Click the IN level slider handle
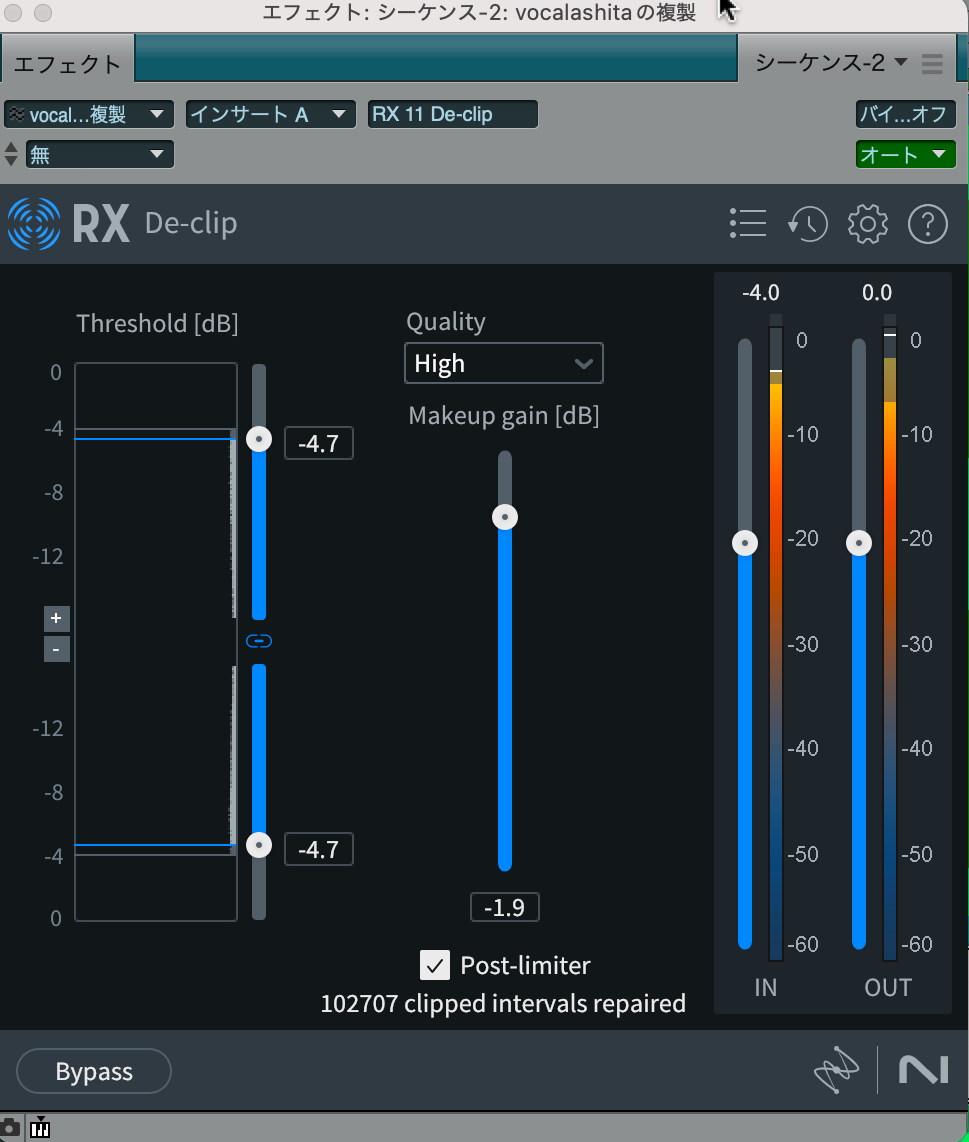969x1142 pixels. pos(745,543)
